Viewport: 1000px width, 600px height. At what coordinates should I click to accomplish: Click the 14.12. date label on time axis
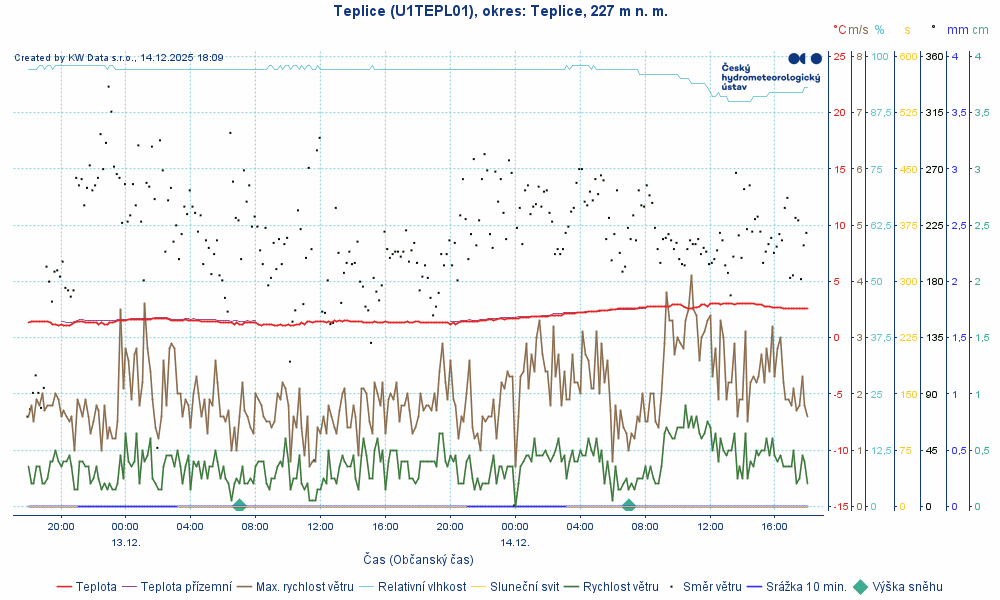(x=514, y=542)
